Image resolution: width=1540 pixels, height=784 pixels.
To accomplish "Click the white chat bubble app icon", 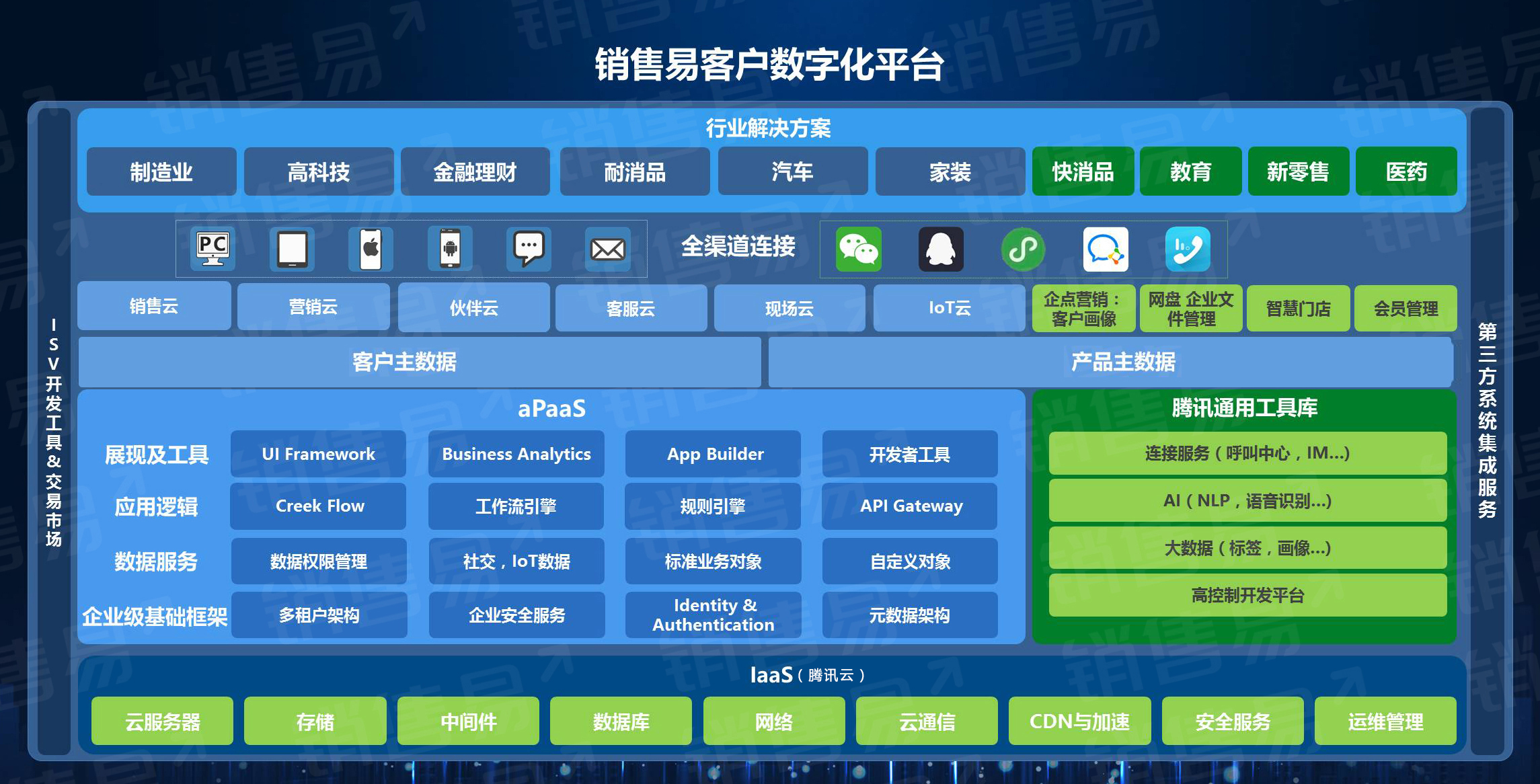I will tap(1106, 249).
